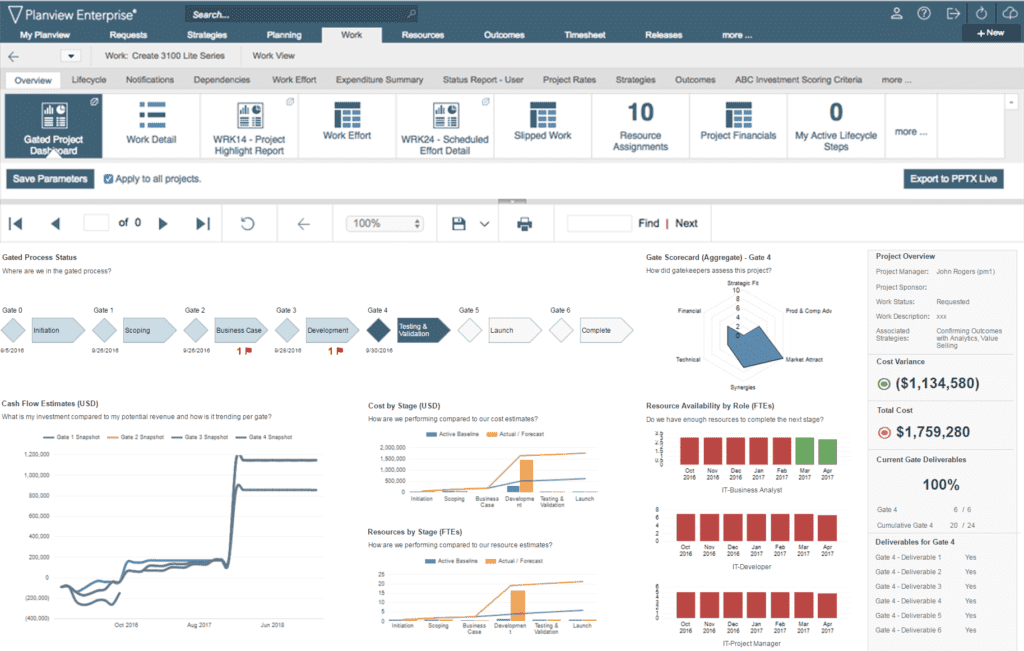Click Export to PPTX Live button
Screen dimensions: 1024x651
pos(952,179)
